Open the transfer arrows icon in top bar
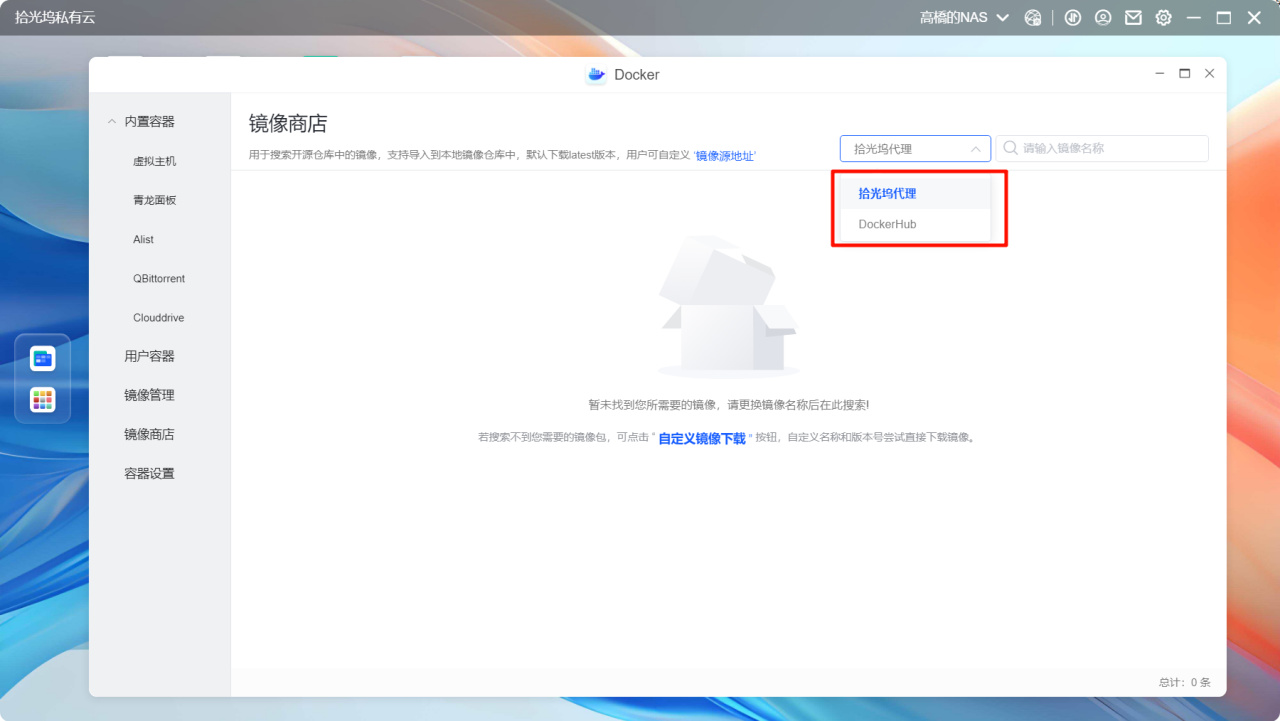Screen dimensions: 1280x721 pyautogui.click(x=1073, y=18)
